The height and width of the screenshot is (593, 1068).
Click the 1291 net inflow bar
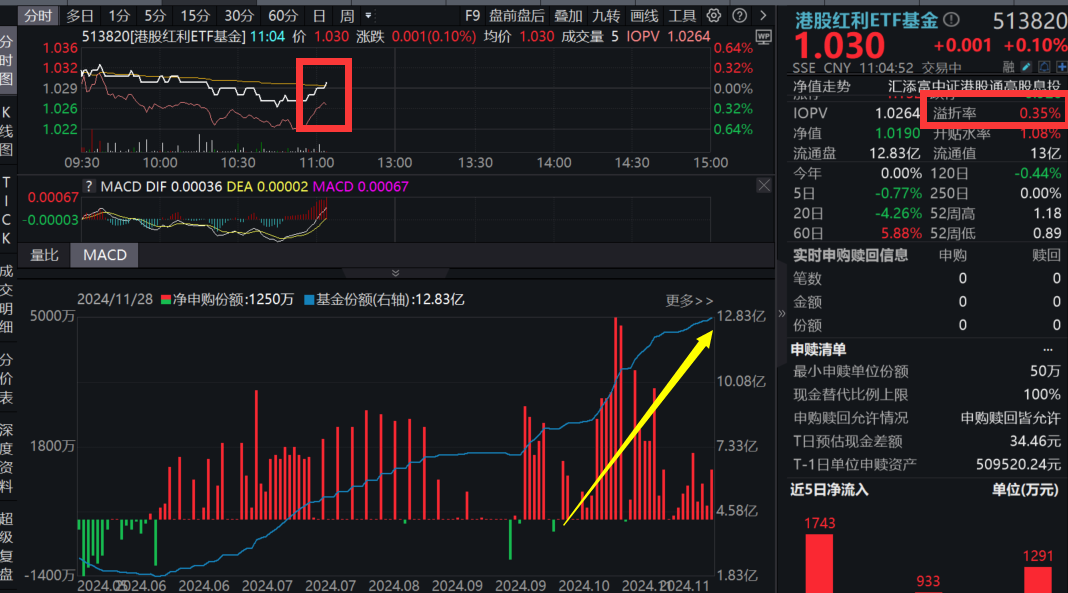(1037, 580)
